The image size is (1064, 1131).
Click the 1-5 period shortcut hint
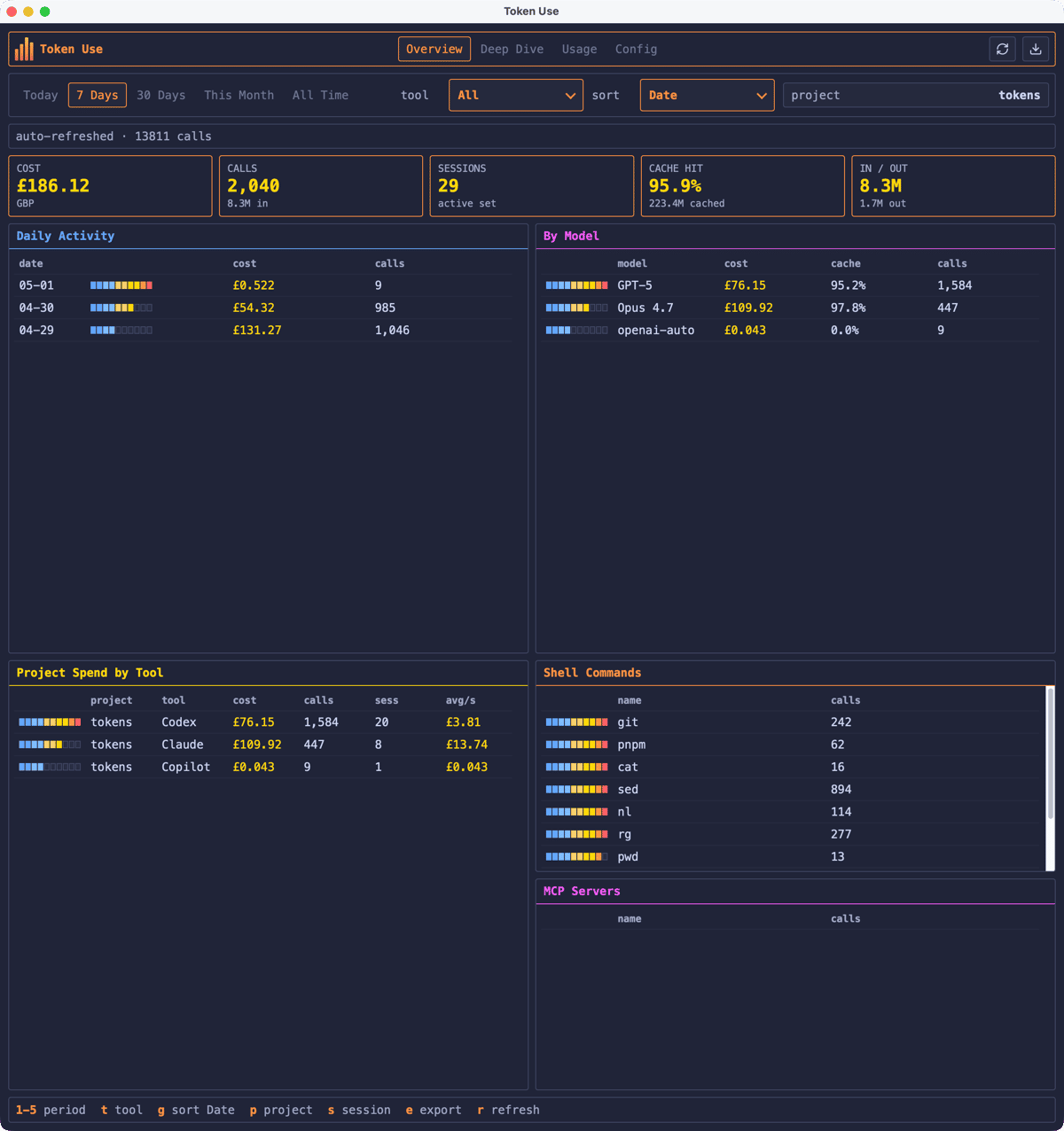(51, 1110)
